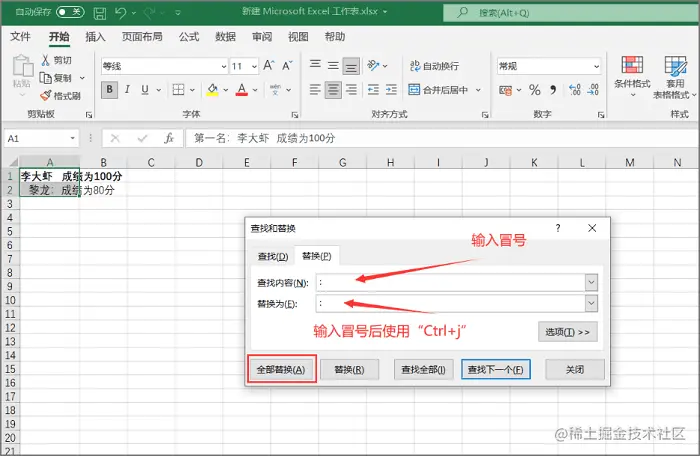Expand the Copy options dropdown
Screen dimensions: 700x456
tap(82, 78)
